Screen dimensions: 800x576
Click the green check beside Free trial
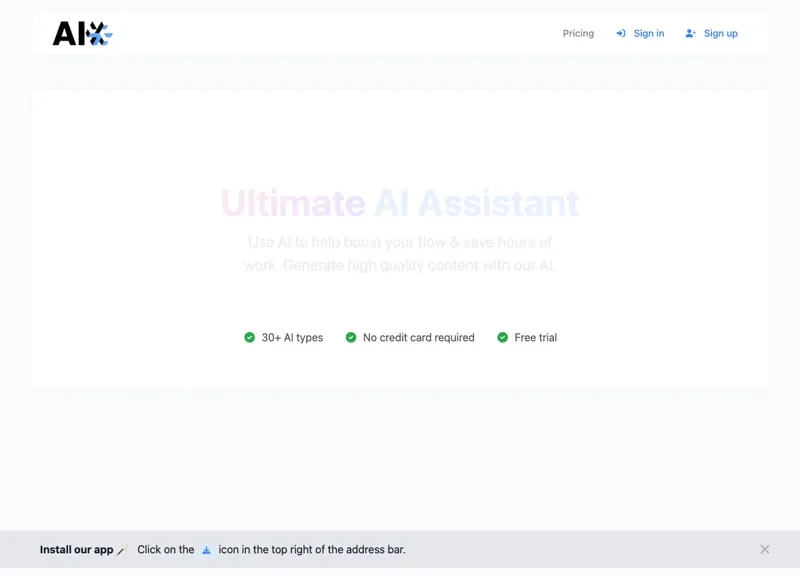coord(503,337)
